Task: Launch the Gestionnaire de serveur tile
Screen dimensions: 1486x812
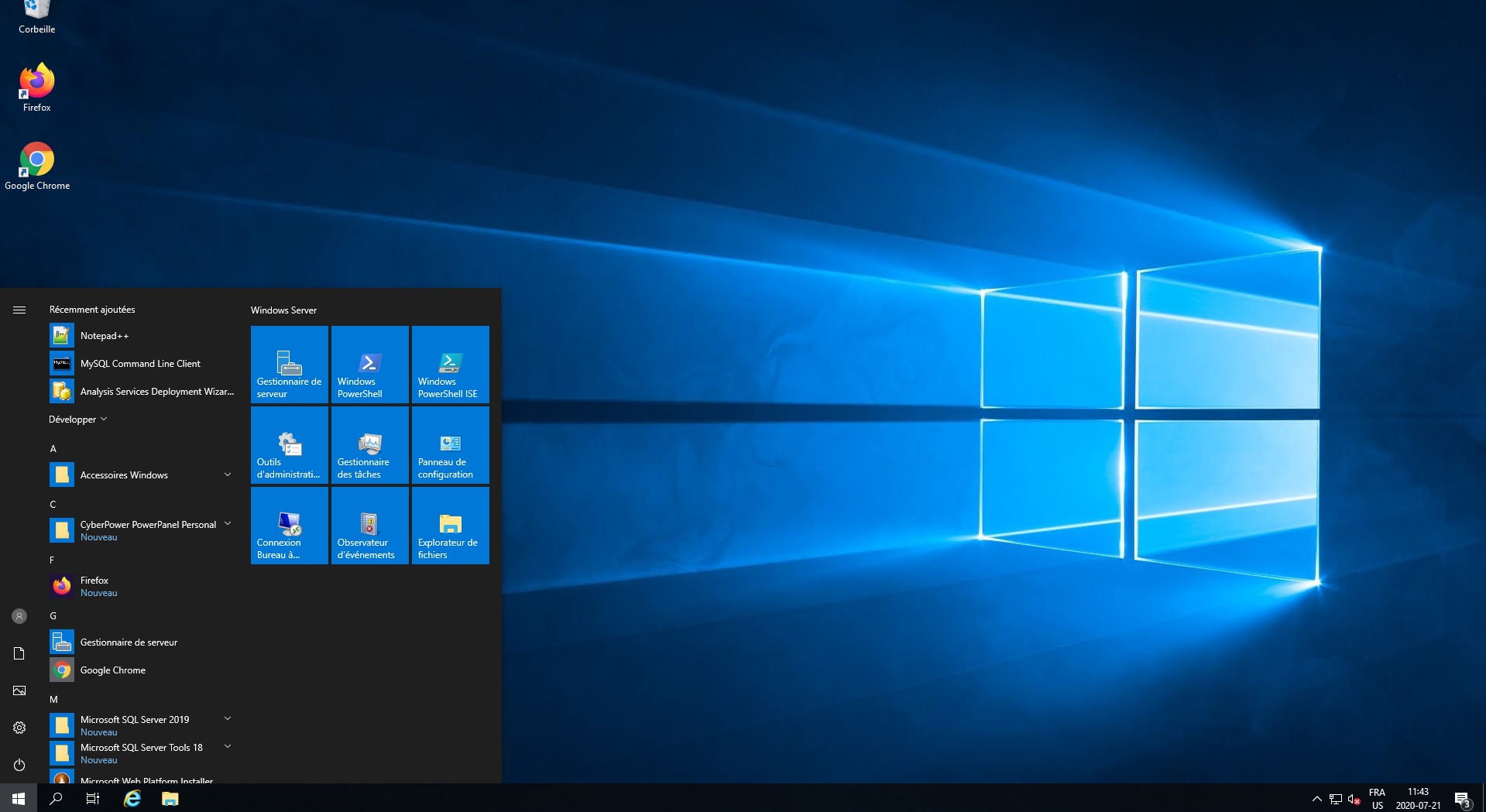Action: click(289, 365)
